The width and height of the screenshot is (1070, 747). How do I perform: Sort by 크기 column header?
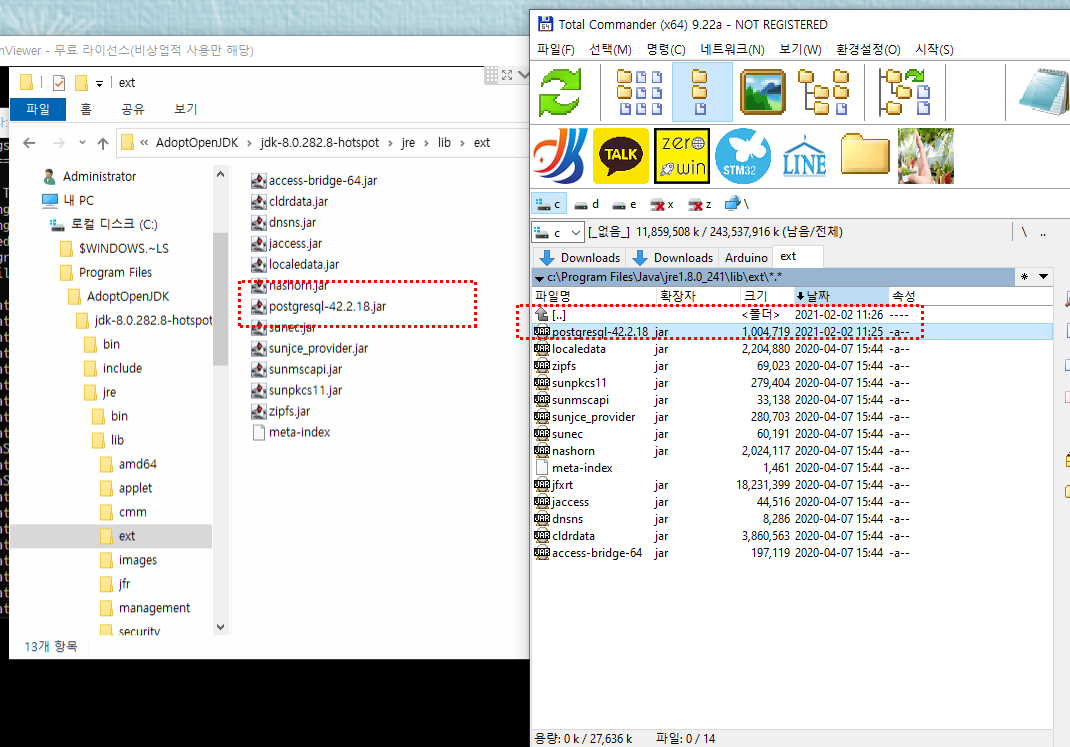pos(766,296)
